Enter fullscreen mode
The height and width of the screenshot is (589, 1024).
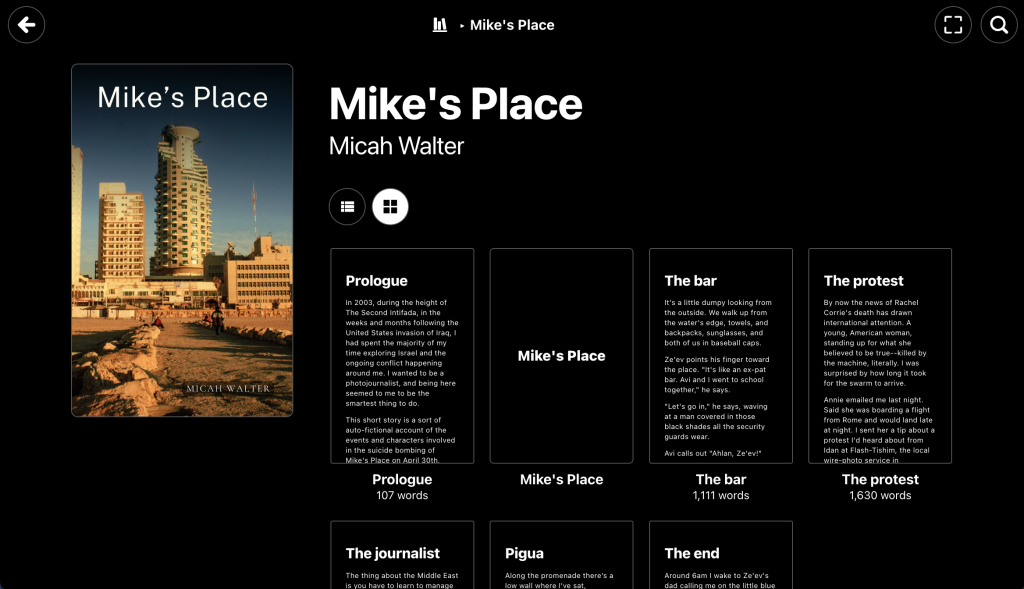click(x=953, y=25)
